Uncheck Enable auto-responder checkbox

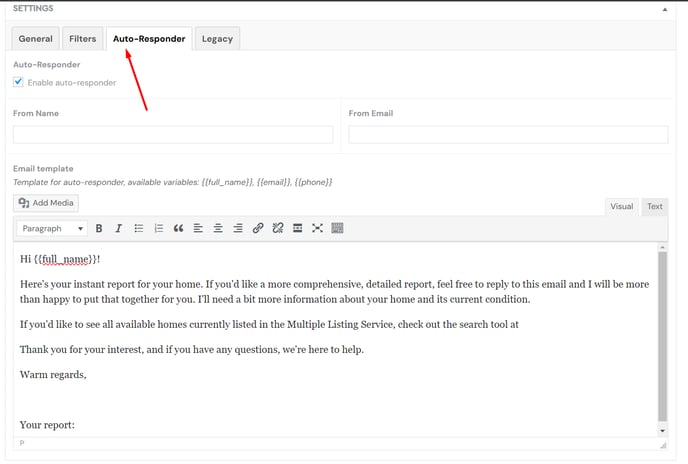click(18, 82)
